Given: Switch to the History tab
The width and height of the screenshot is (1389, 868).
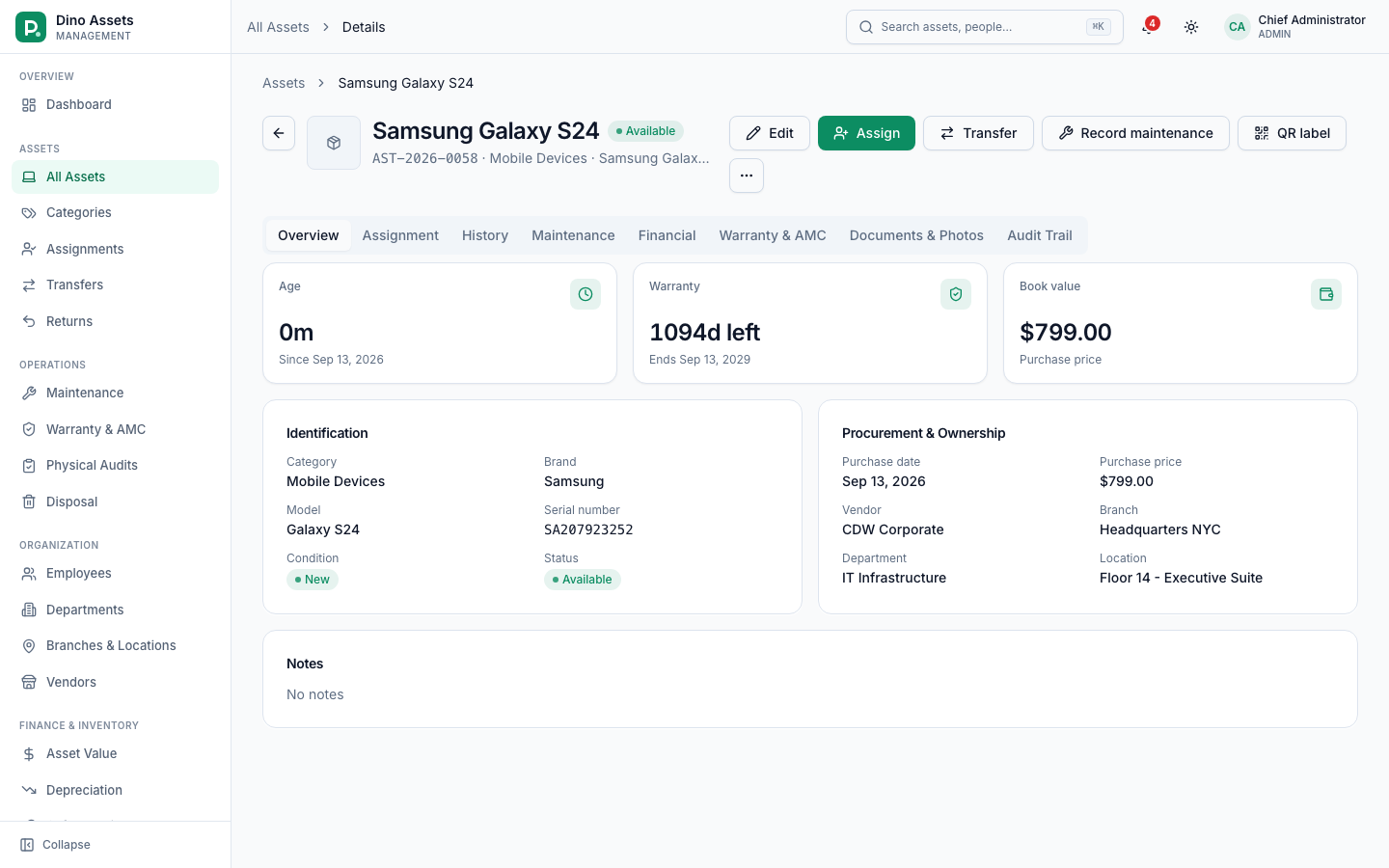Looking at the screenshot, I should tap(485, 235).
